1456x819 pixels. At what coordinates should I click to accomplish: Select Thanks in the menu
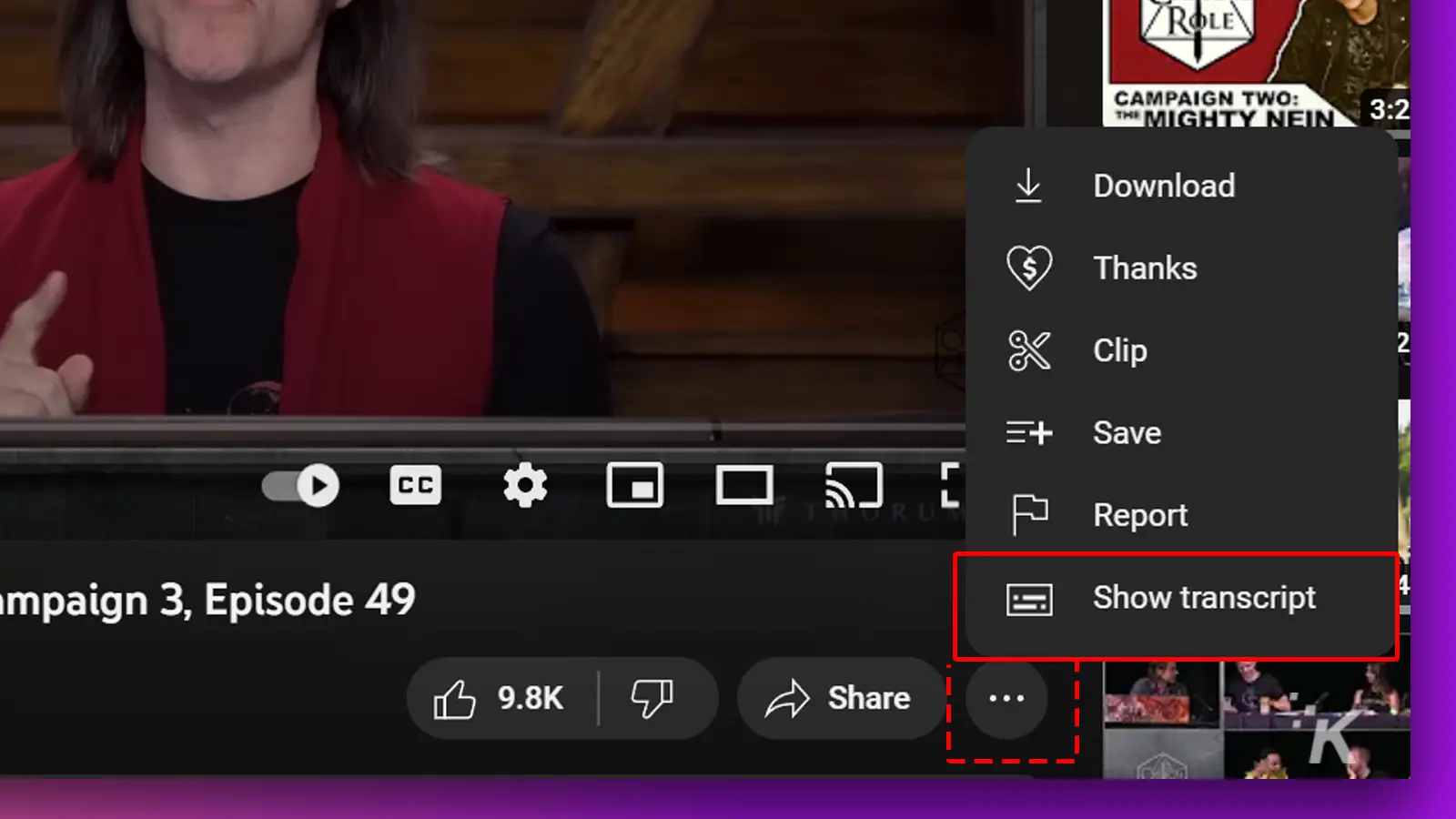coord(1181,268)
